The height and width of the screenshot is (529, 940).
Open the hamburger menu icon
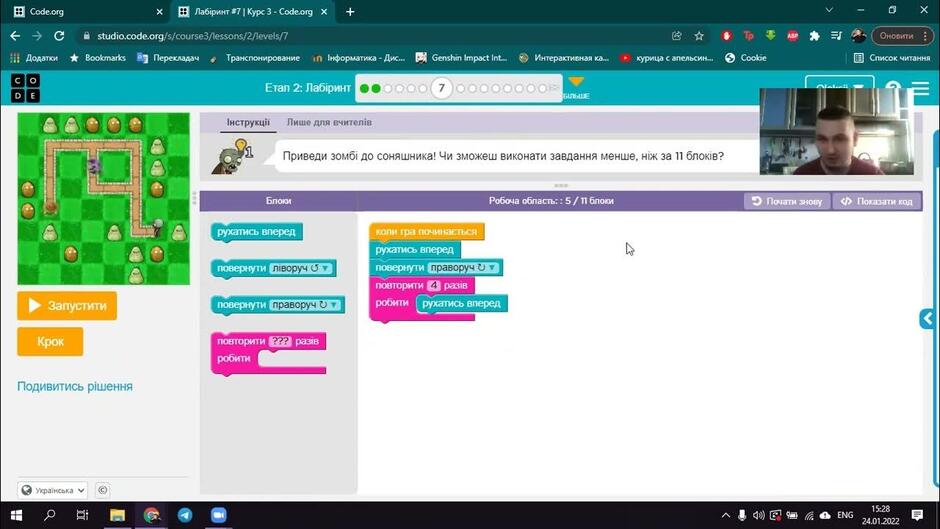(921, 88)
